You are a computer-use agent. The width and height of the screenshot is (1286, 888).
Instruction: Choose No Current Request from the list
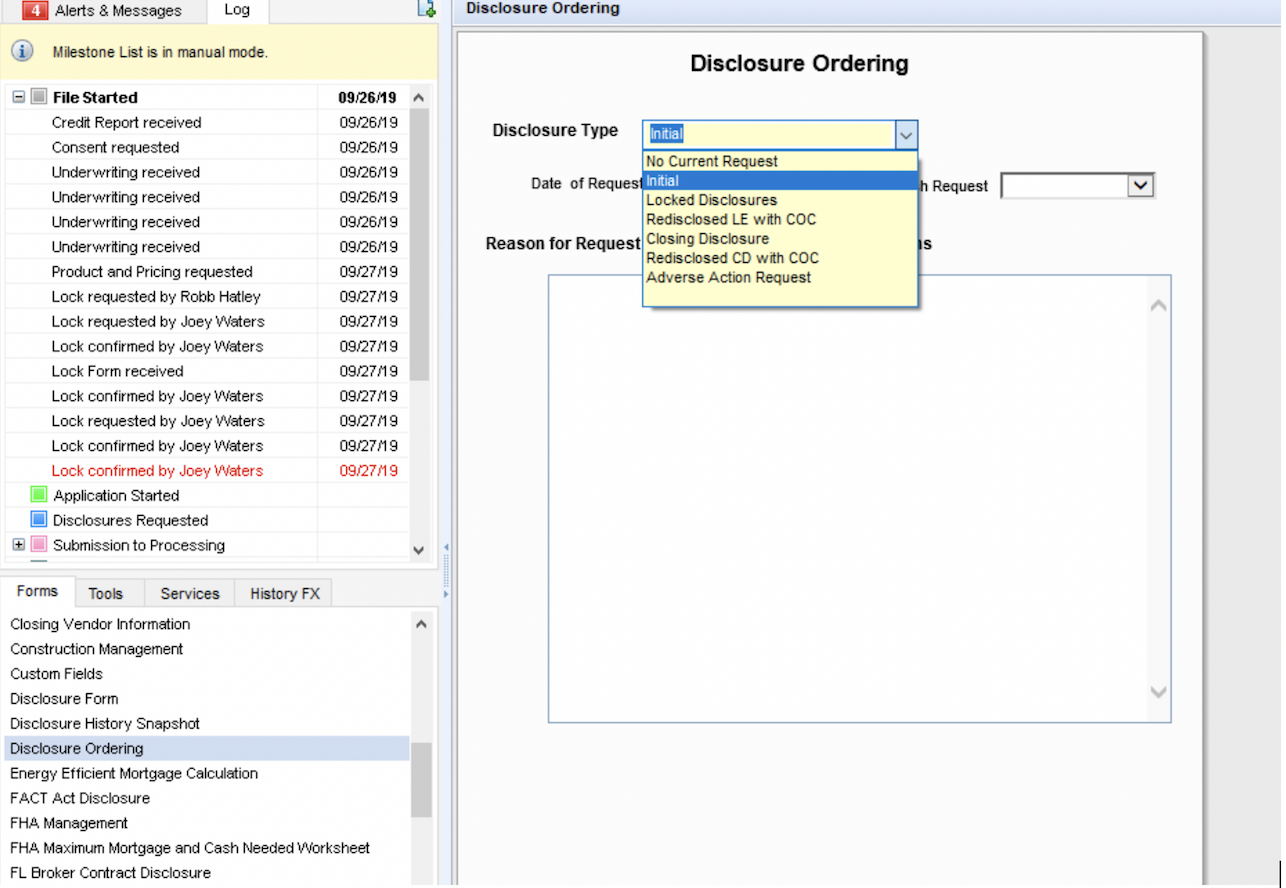[780, 161]
